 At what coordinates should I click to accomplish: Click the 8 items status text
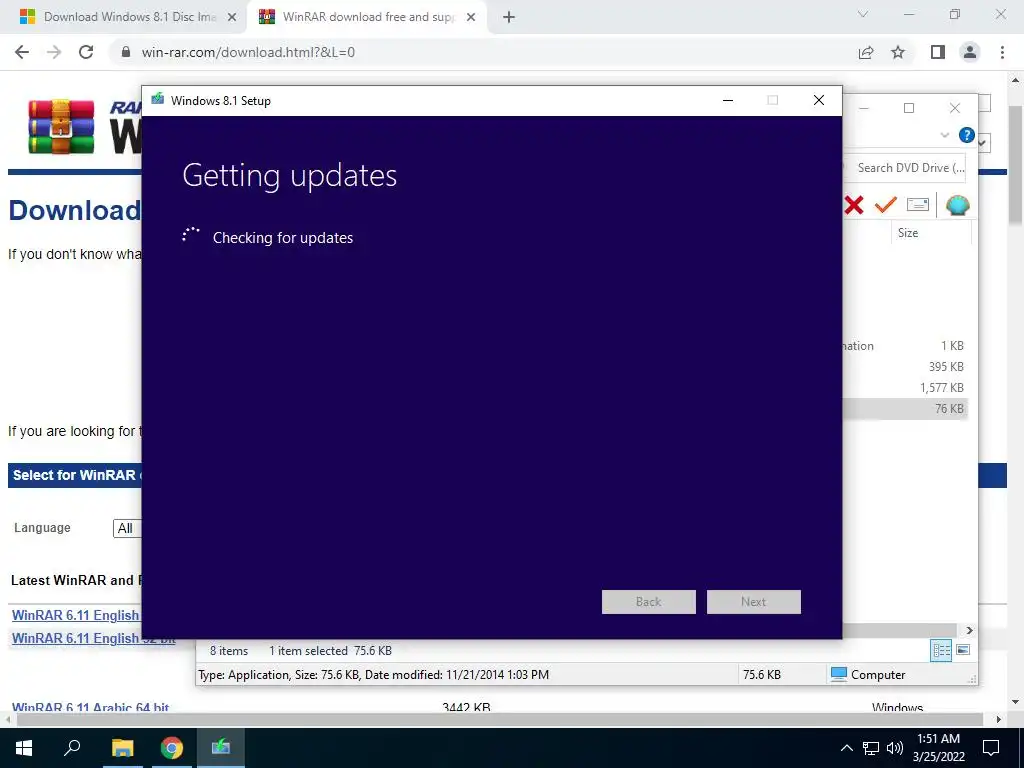tap(229, 650)
